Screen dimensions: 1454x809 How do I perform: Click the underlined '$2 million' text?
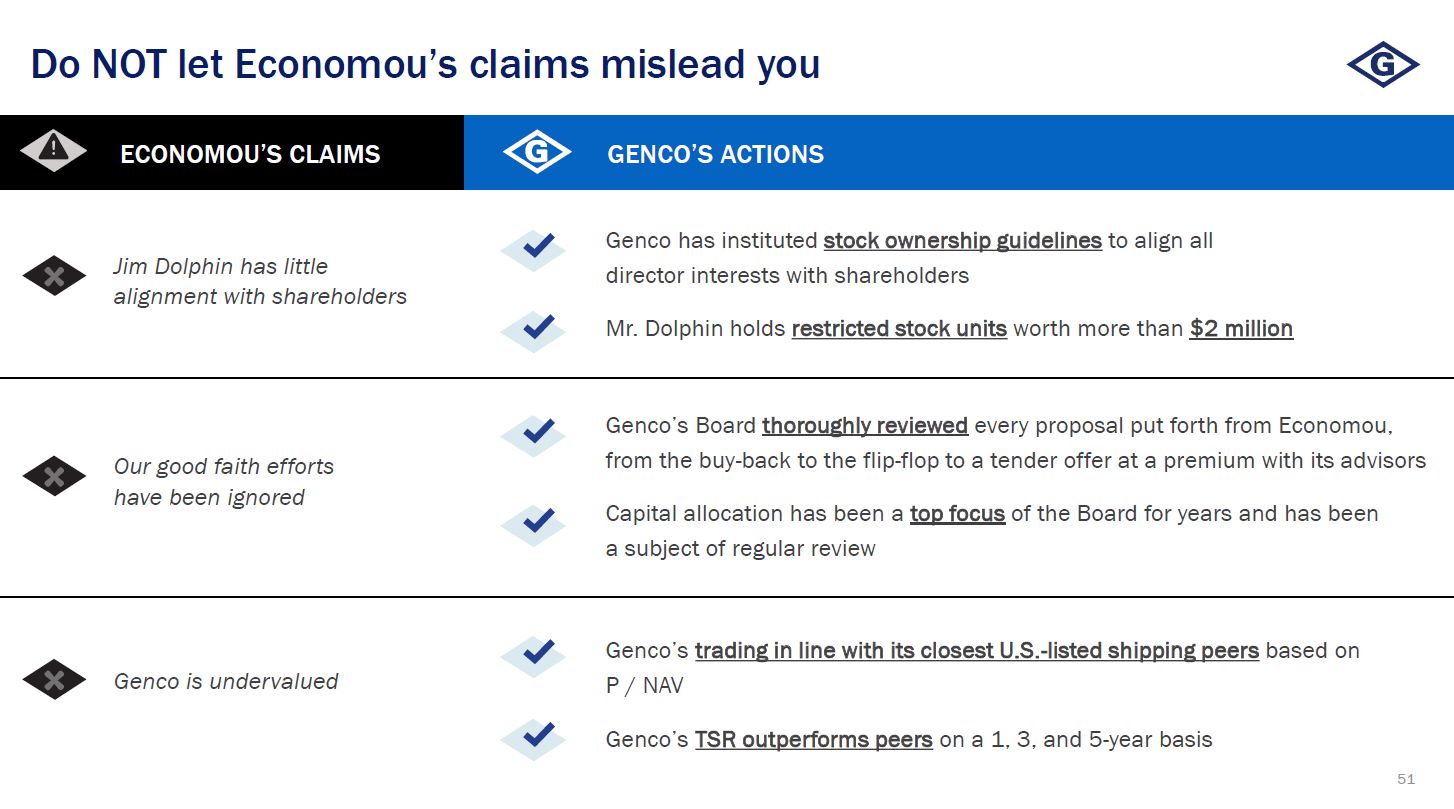pyautogui.click(x=1241, y=329)
